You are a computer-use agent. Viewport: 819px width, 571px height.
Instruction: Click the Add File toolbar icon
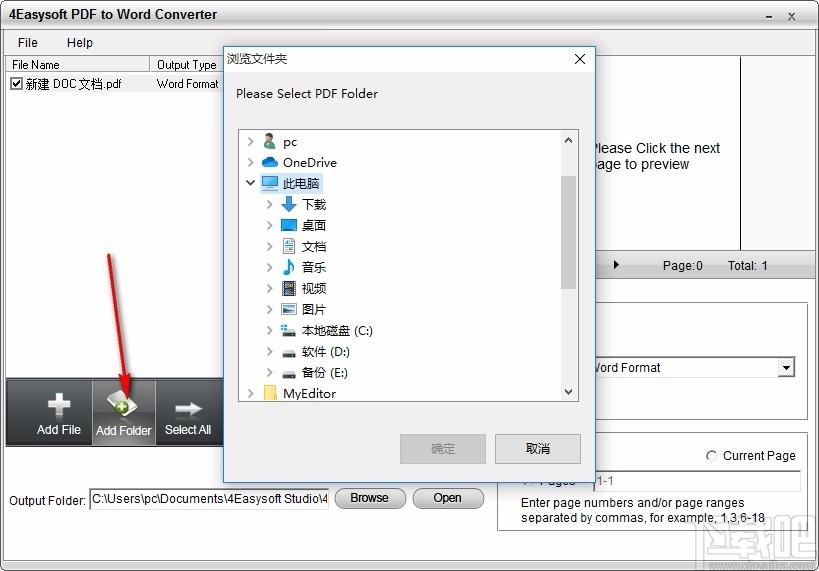pyautogui.click(x=58, y=405)
